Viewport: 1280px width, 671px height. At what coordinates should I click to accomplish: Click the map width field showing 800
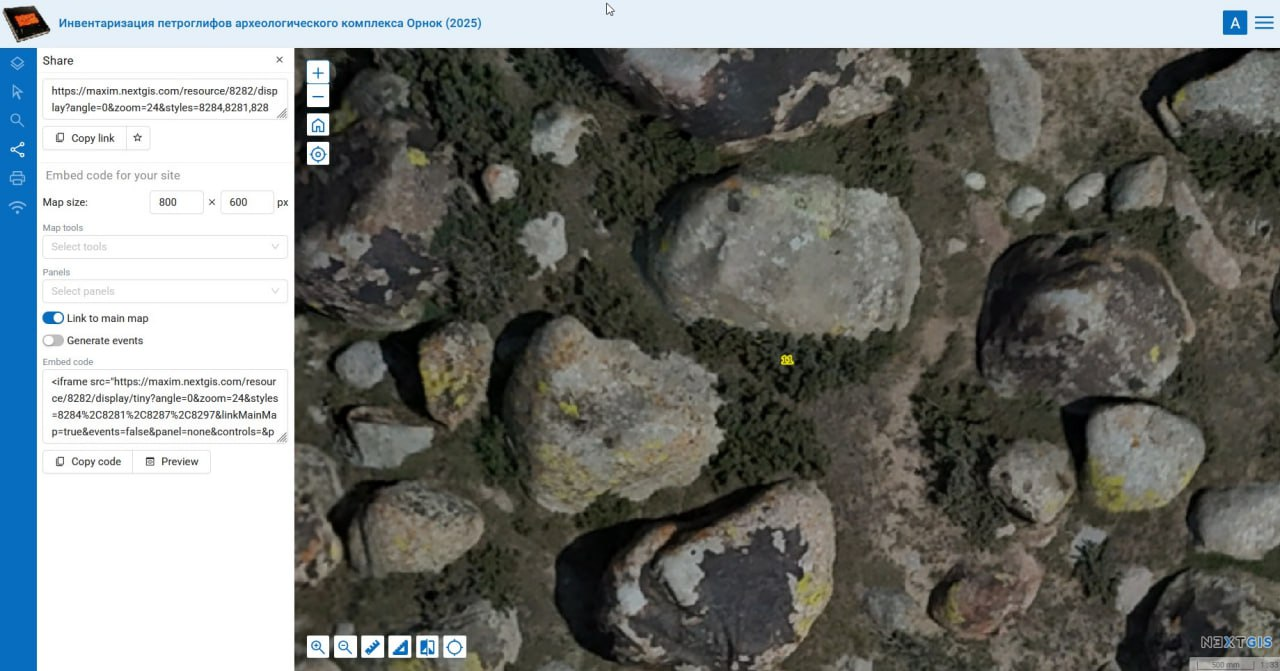click(x=177, y=202)
